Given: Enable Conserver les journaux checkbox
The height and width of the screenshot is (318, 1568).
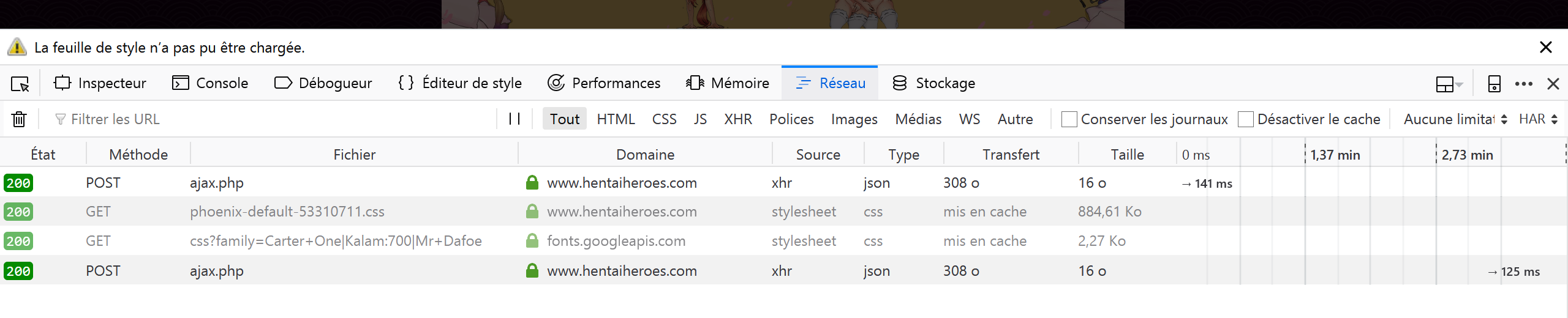Looking at the screenshot, I should pyautogui.click(x=1069, y=119).
